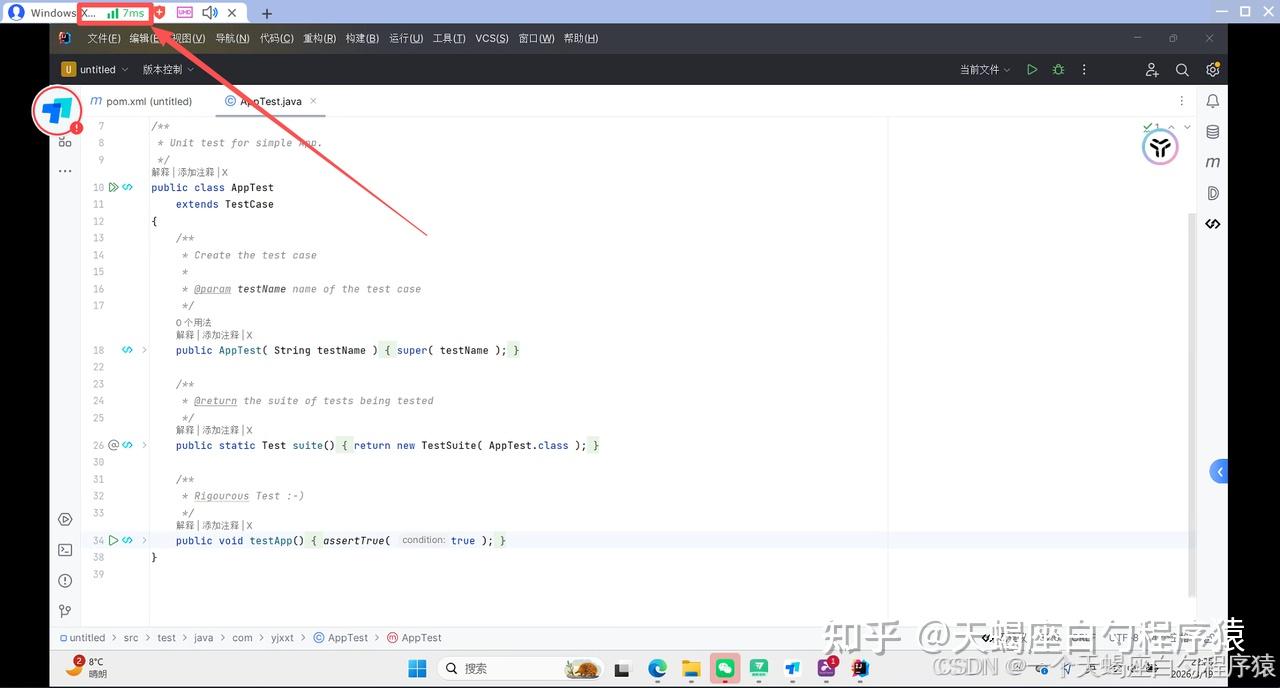Open the 帮助(H) menu
This screenshot has height=688, width=1280.
pyautogui.click(x=581, y=38)
